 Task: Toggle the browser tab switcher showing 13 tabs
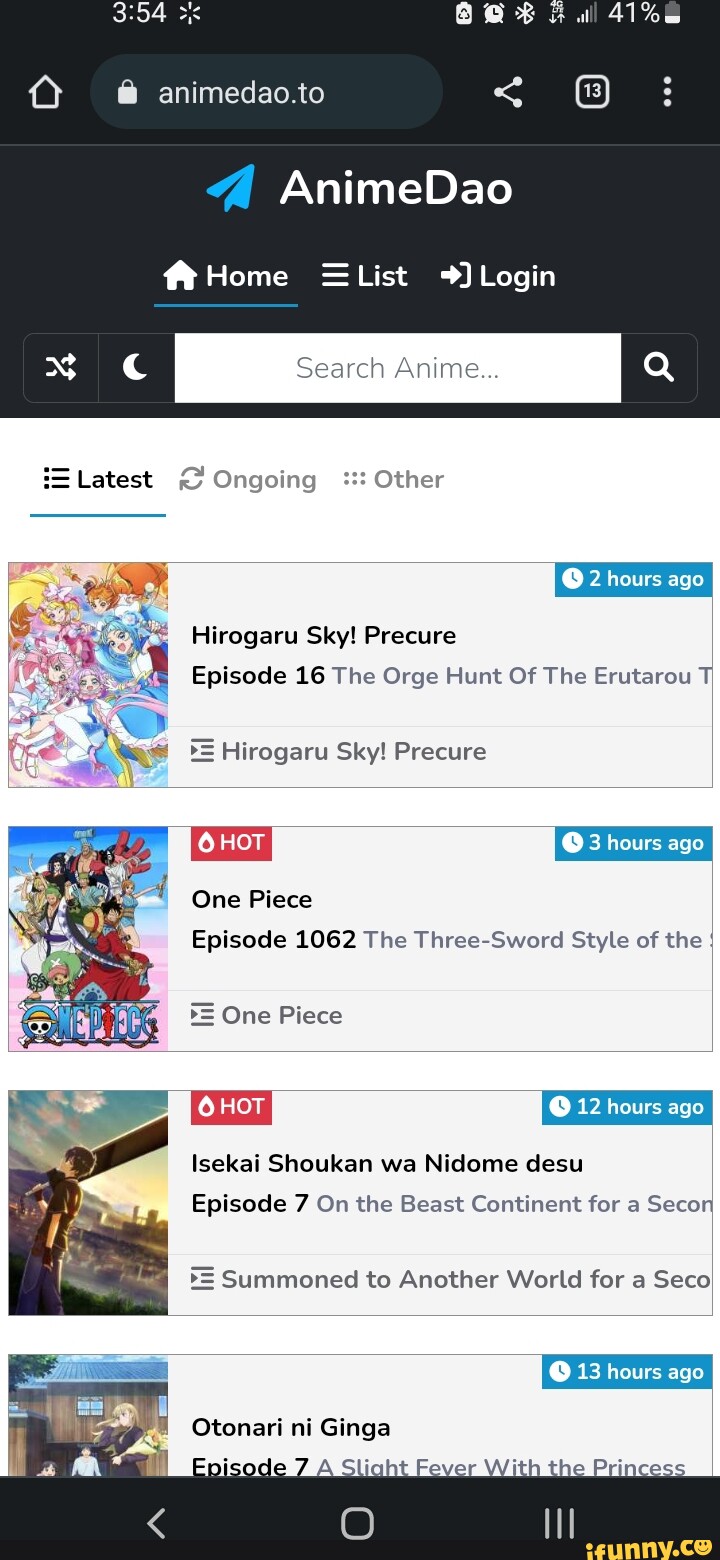pos(591,91)
